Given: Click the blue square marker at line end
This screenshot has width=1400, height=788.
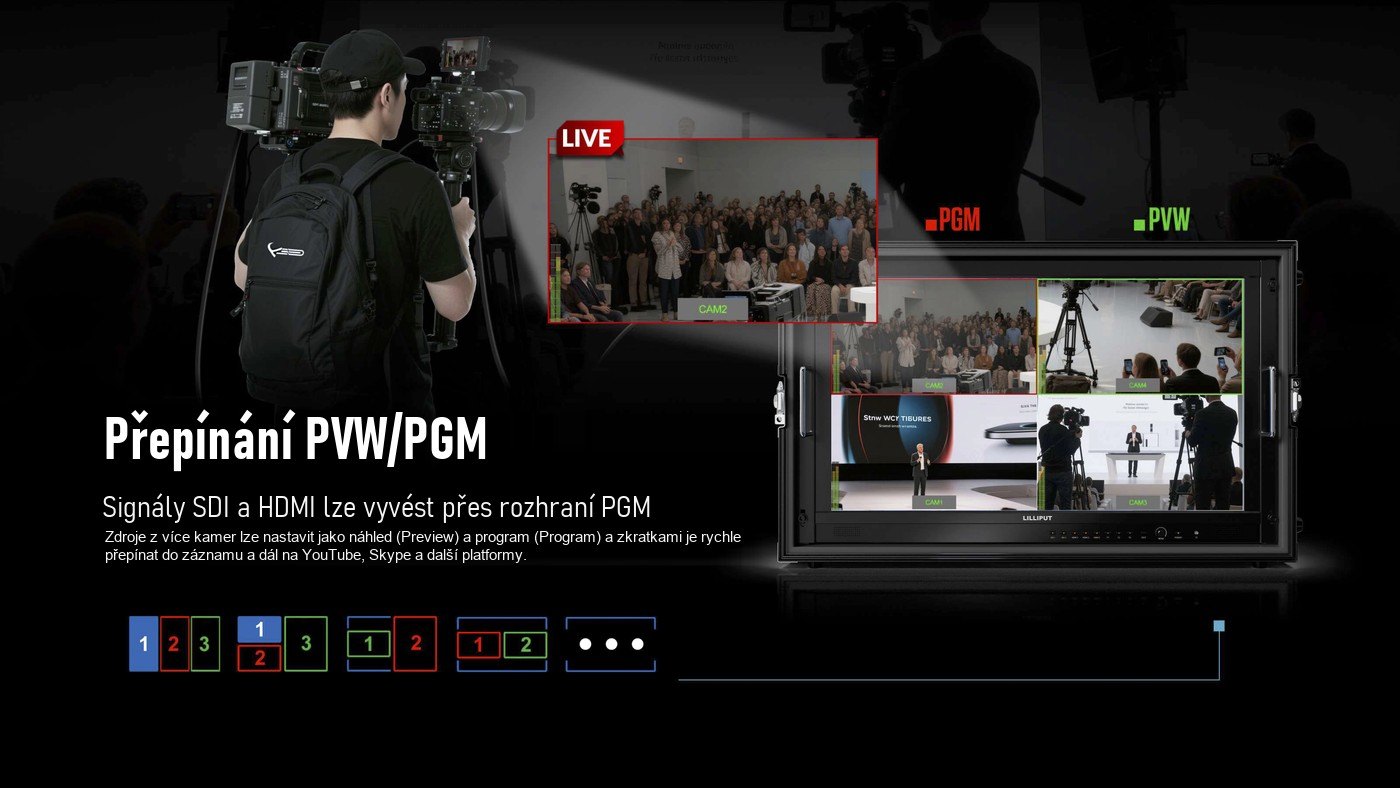Looking at the screenshot, I should [x=1218, y=626].
